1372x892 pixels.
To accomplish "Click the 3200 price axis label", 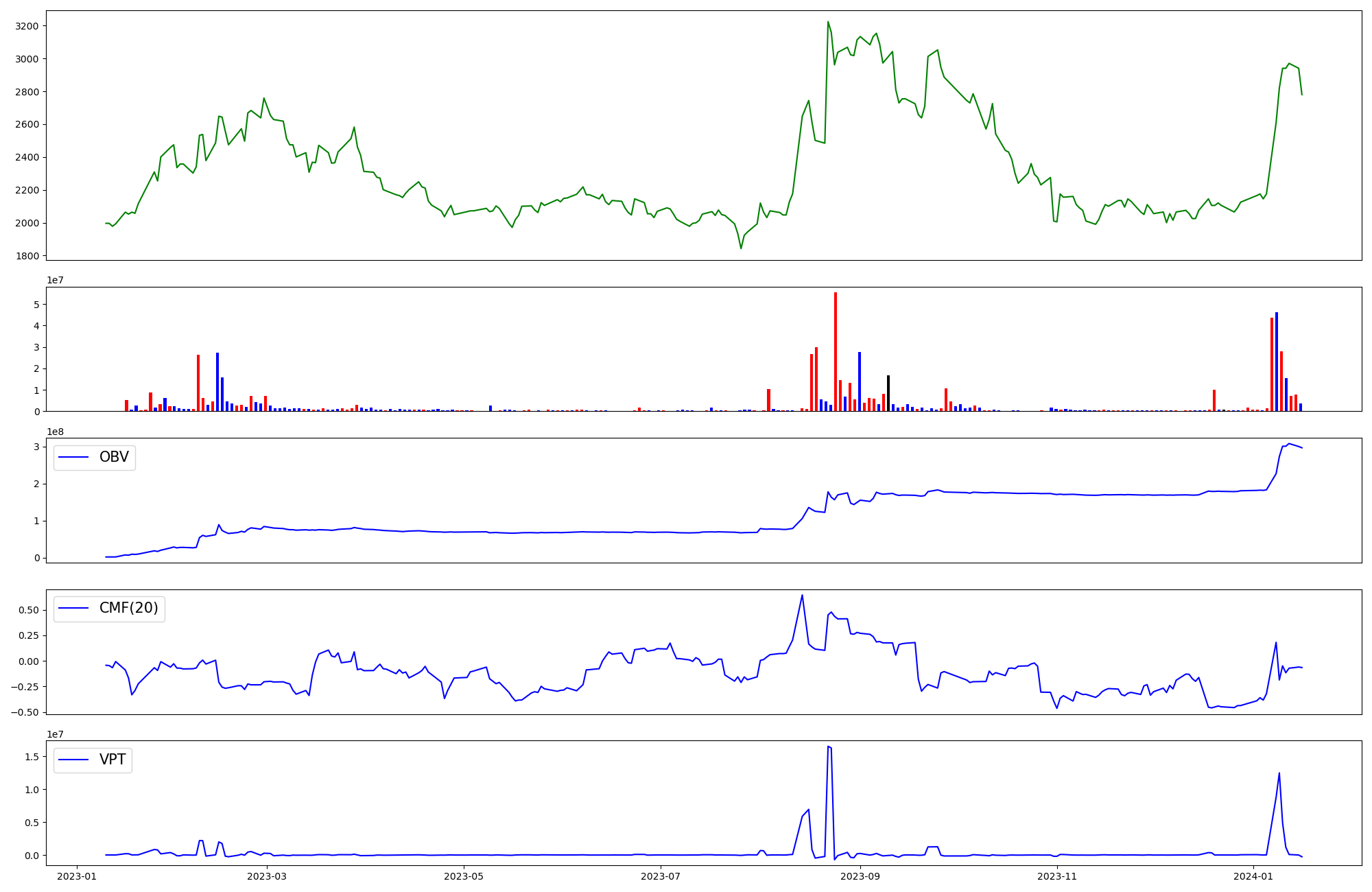I will 28,26.
